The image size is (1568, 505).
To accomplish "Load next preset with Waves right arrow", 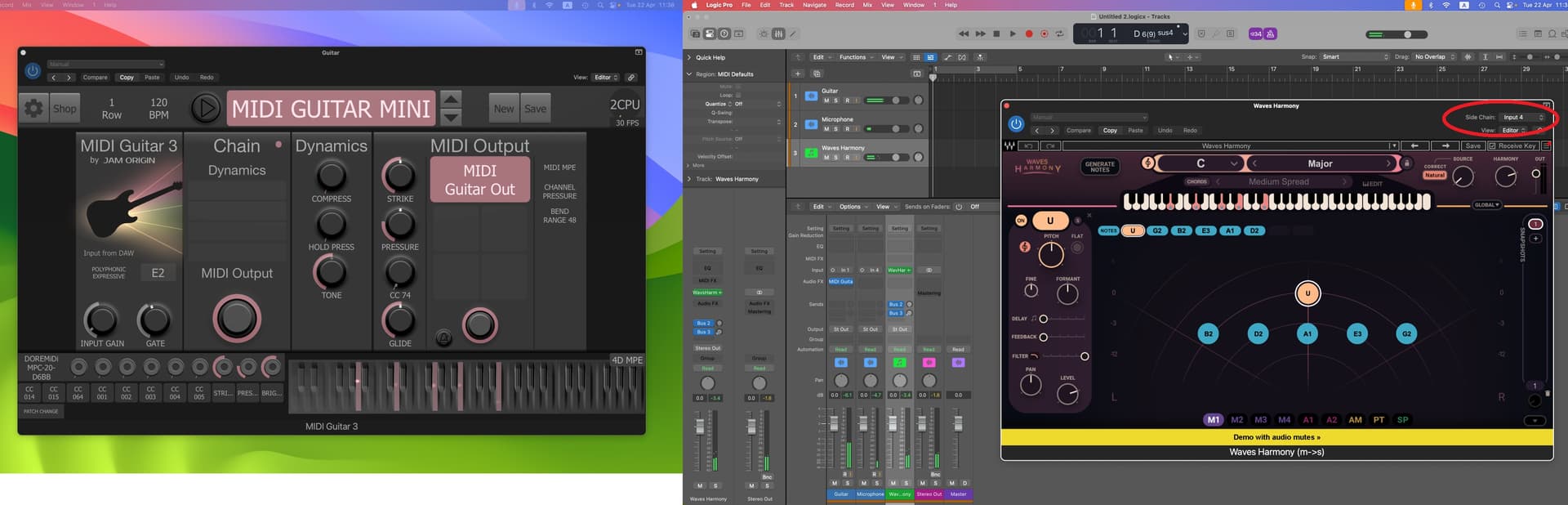I will (x=1445, y=145).
